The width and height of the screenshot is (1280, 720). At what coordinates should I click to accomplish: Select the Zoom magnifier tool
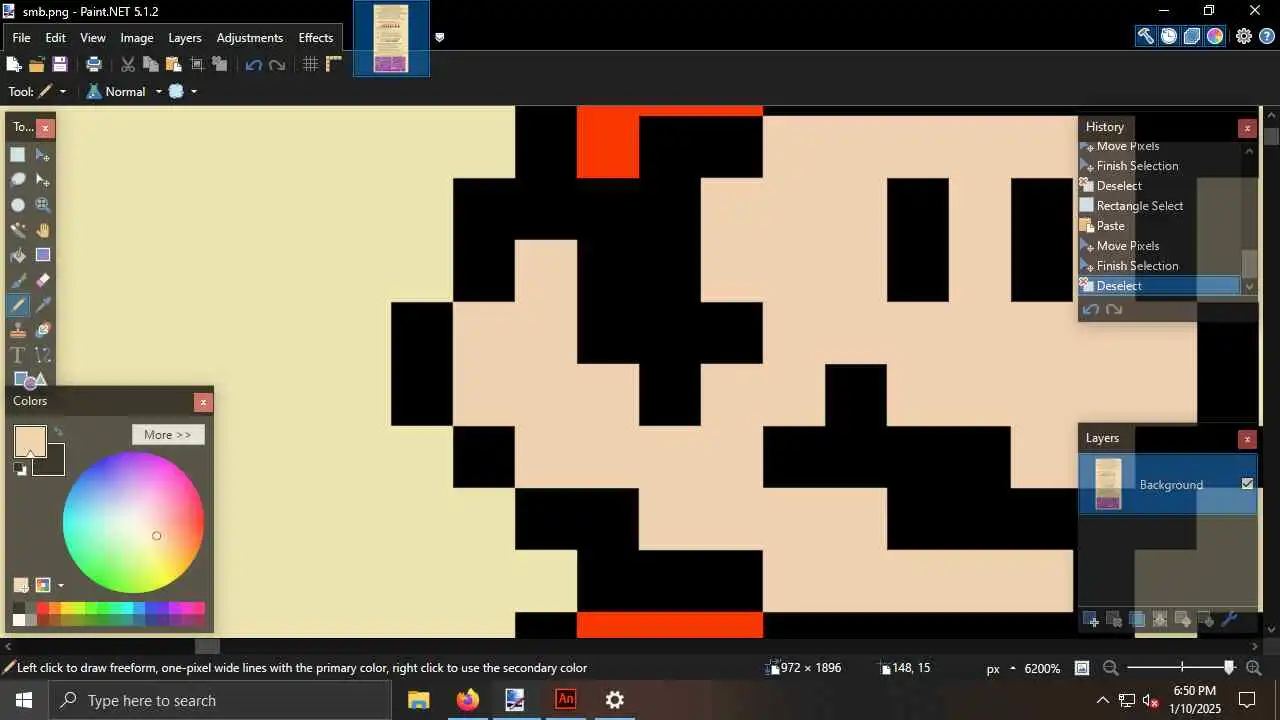43,204
